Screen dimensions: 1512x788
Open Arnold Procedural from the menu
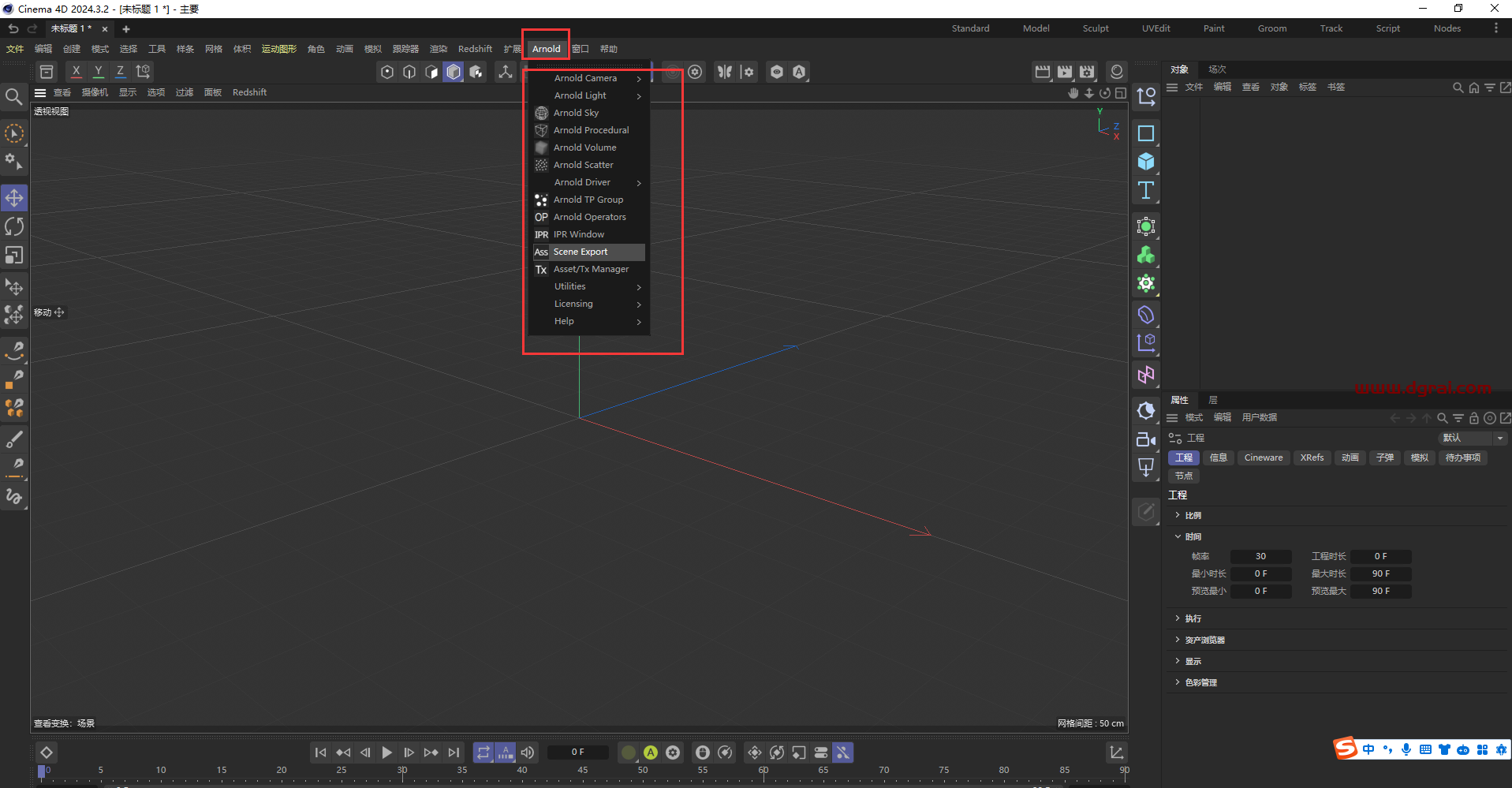(588, 130)
